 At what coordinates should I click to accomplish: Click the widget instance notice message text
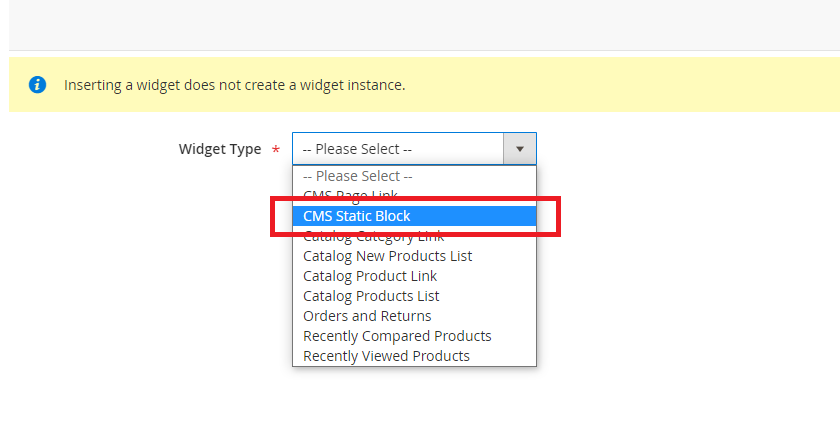tap(234, 85)
